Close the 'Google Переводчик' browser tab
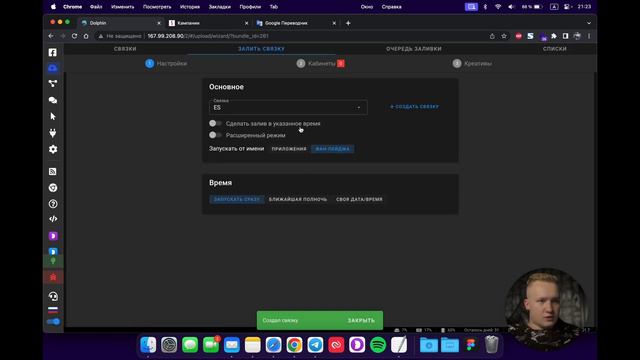The height and width of the screenshot is (360, 640). point(334,23)
